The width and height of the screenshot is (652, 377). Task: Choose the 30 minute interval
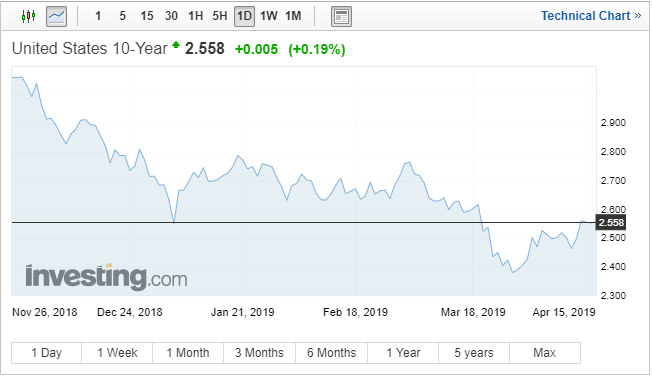[x=171, y=16]
